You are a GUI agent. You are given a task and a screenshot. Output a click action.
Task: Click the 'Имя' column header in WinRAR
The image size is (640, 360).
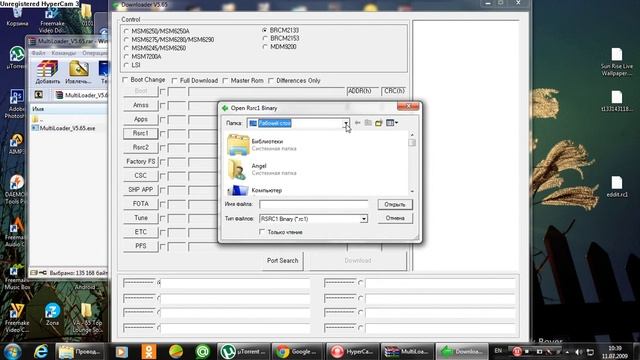coord(38,109)
